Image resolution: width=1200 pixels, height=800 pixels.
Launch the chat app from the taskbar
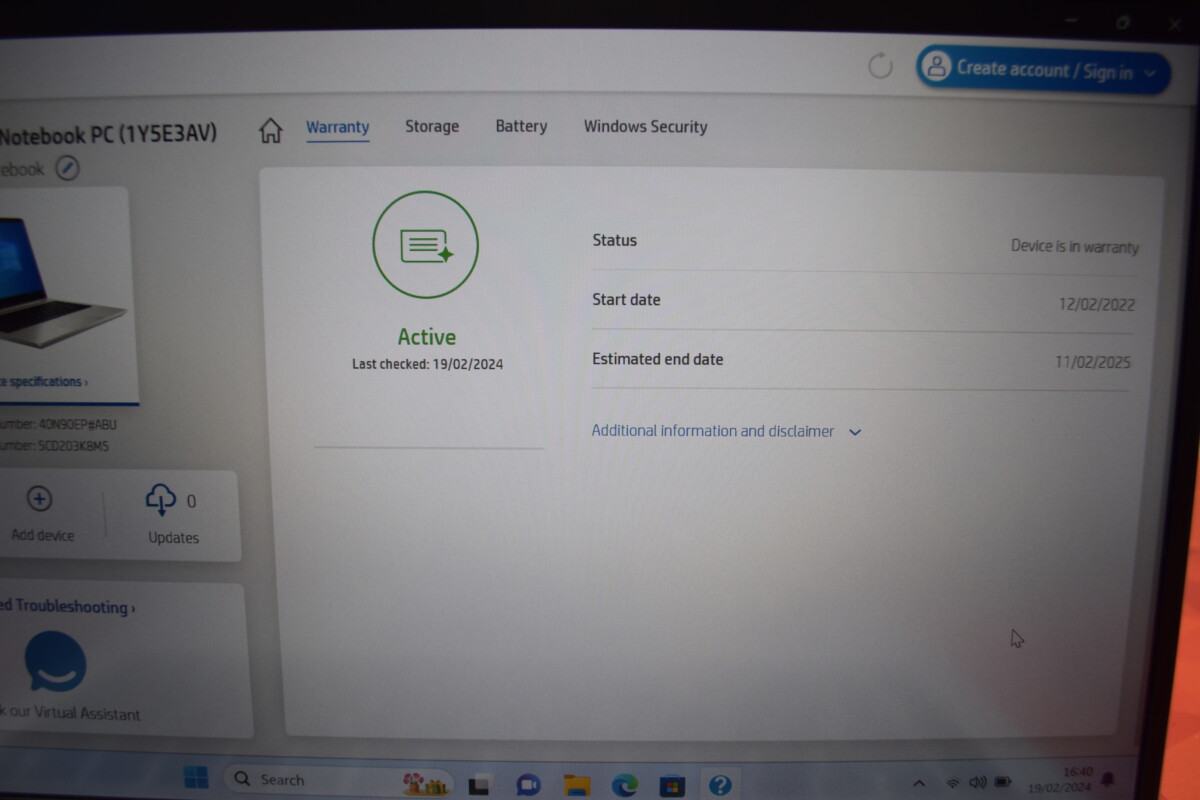click(528, 785)
